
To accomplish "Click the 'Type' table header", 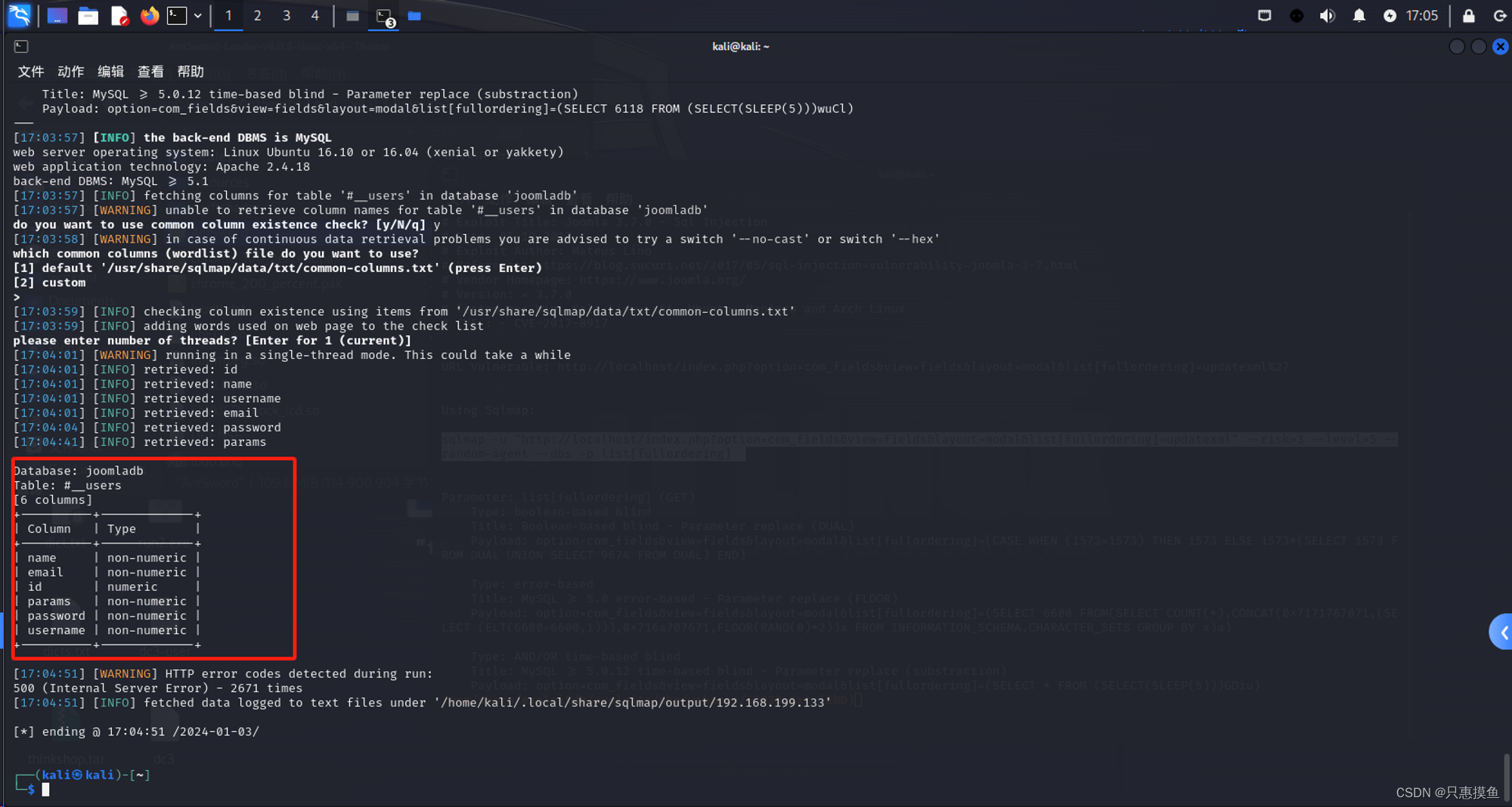I will tap(122, 529).
